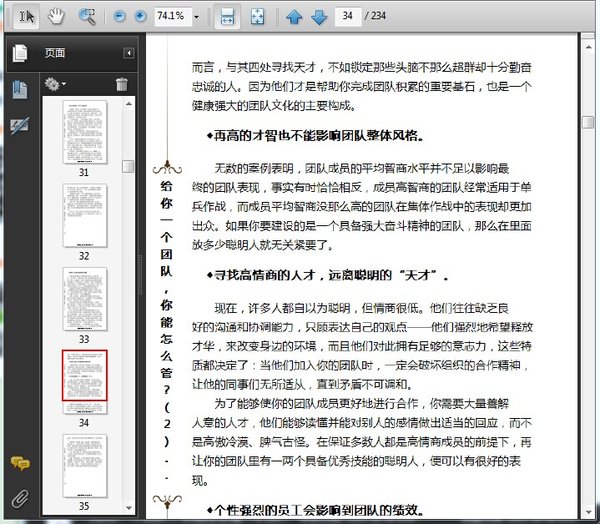Open the Bookmarks panel in sidebar

tap(19, 89)
